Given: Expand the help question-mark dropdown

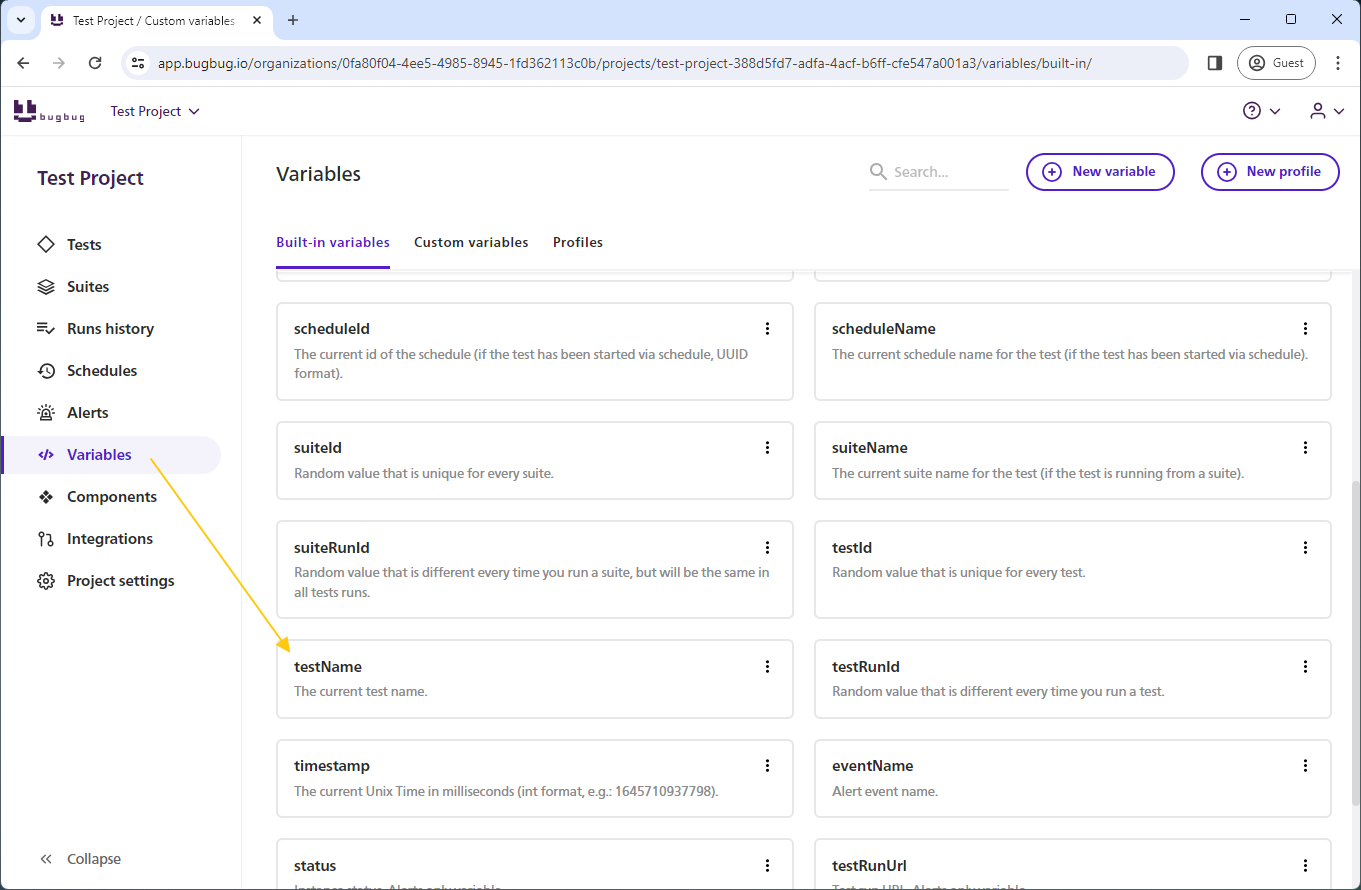Looking at the screenshot, I should pyautogui.click(x=1261, y=111).
